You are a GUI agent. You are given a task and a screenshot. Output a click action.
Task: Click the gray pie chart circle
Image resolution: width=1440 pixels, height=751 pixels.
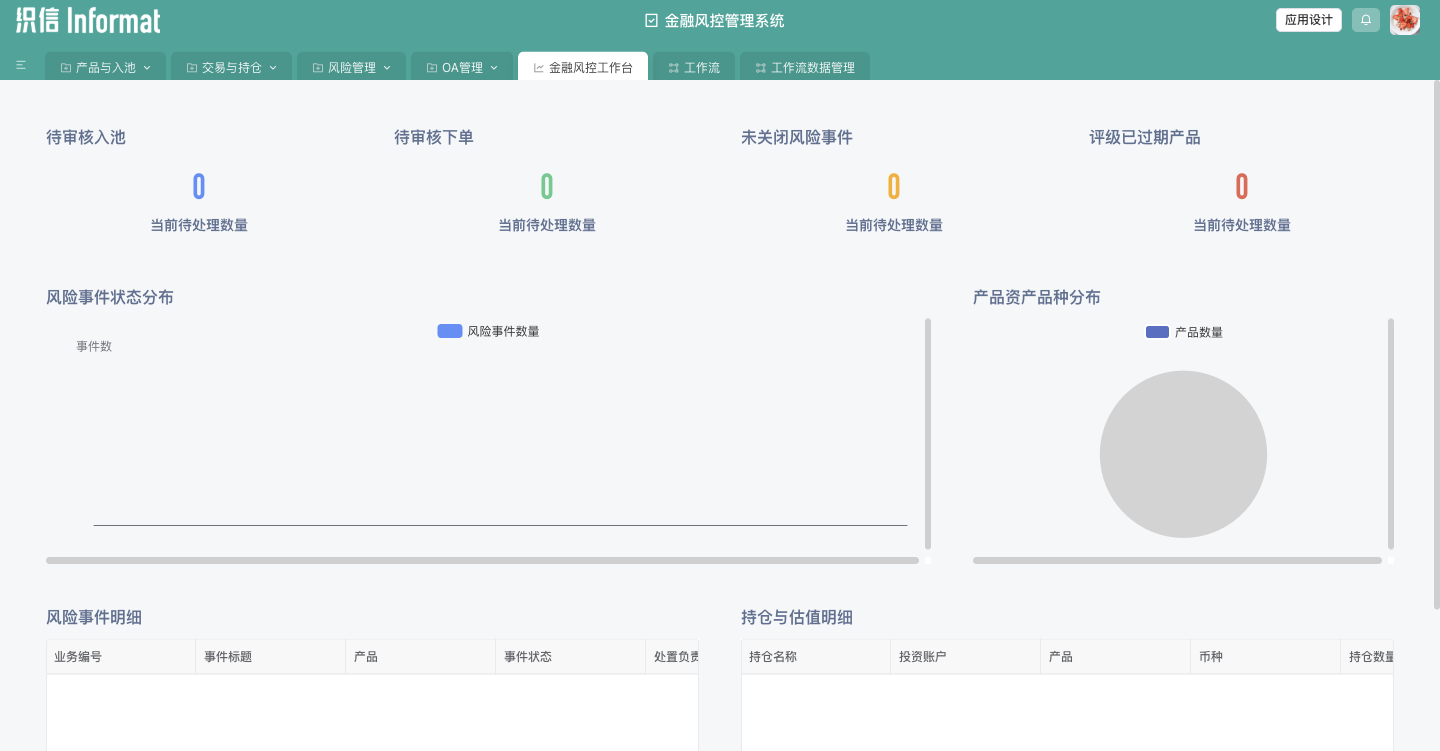(1183, 454)
